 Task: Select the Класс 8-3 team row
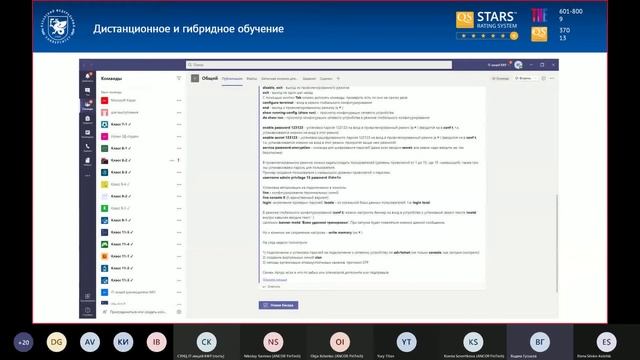coord(141,172)
